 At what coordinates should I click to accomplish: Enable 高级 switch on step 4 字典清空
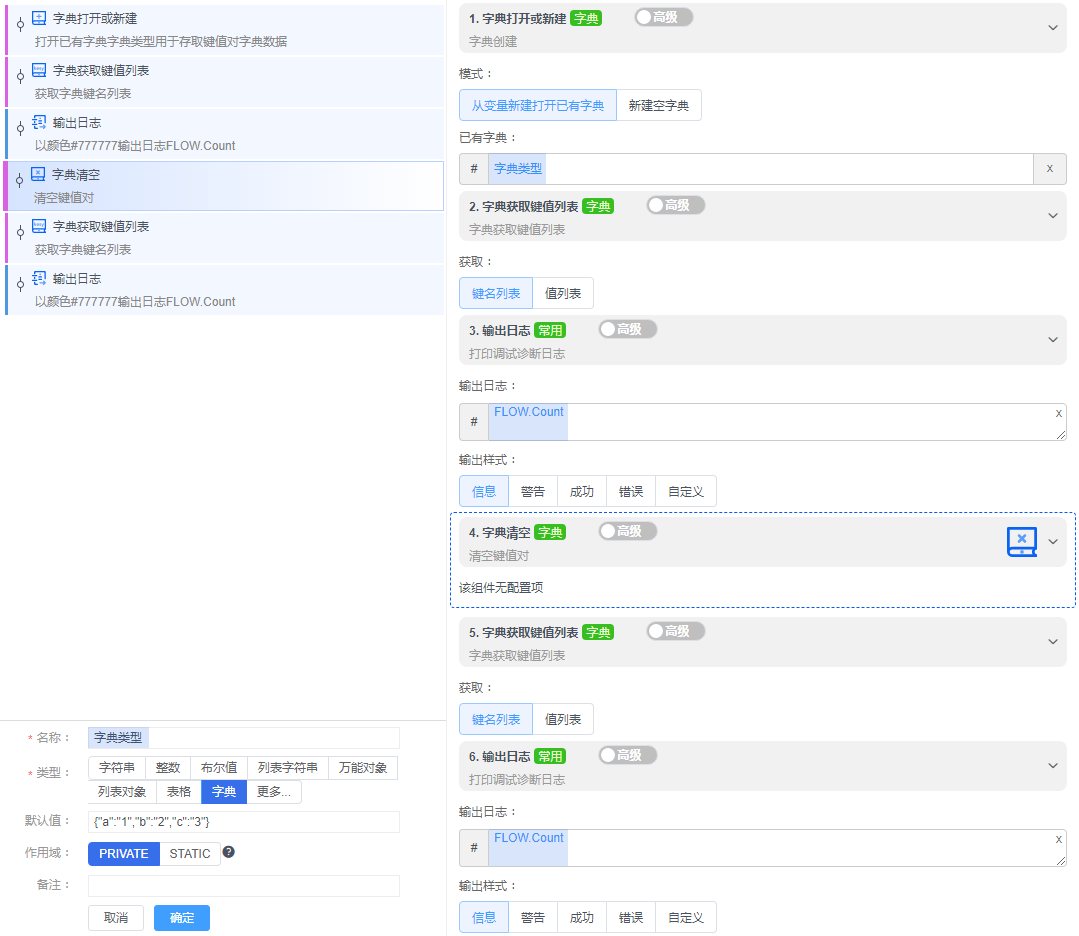click(627, 531)
